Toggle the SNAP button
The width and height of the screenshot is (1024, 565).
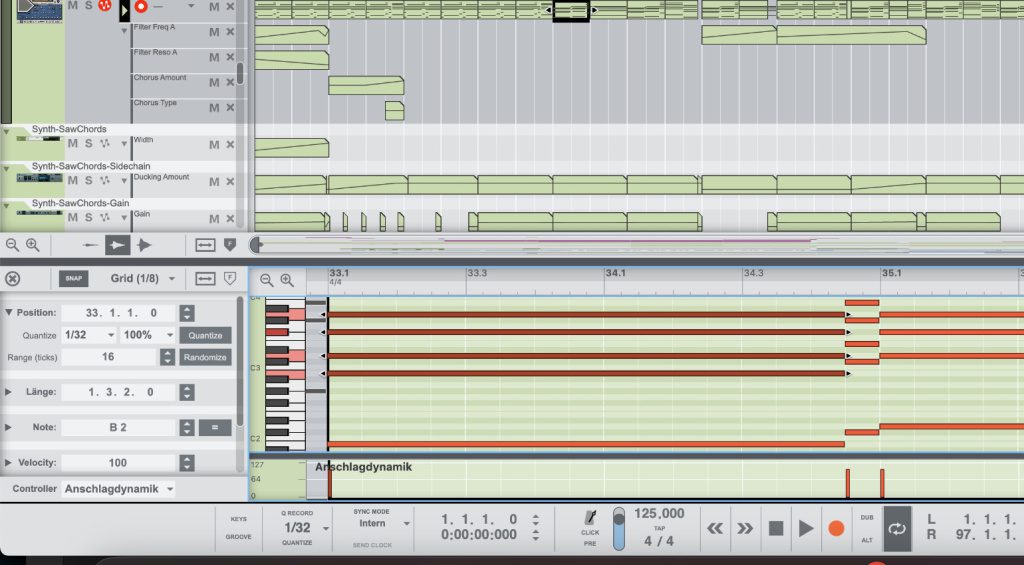coord(74,279)
